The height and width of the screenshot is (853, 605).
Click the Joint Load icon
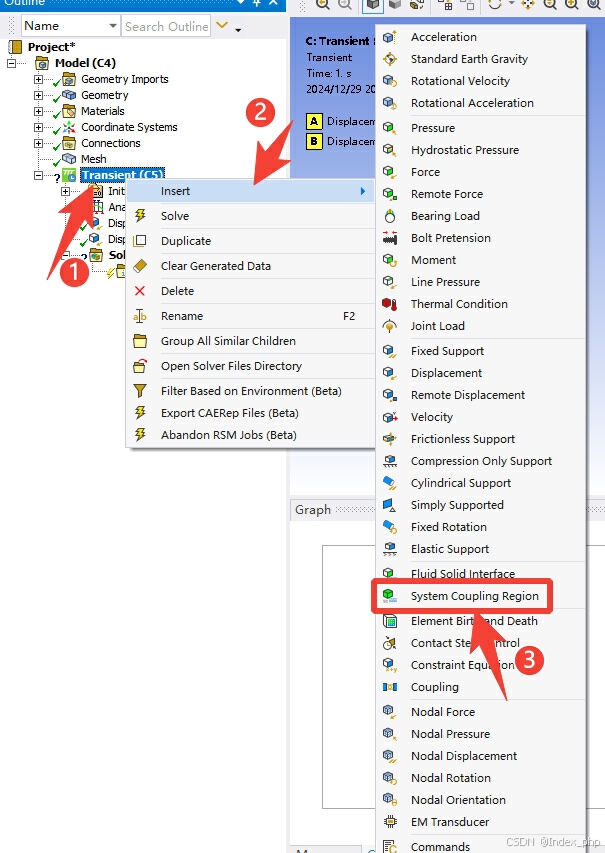390,326
